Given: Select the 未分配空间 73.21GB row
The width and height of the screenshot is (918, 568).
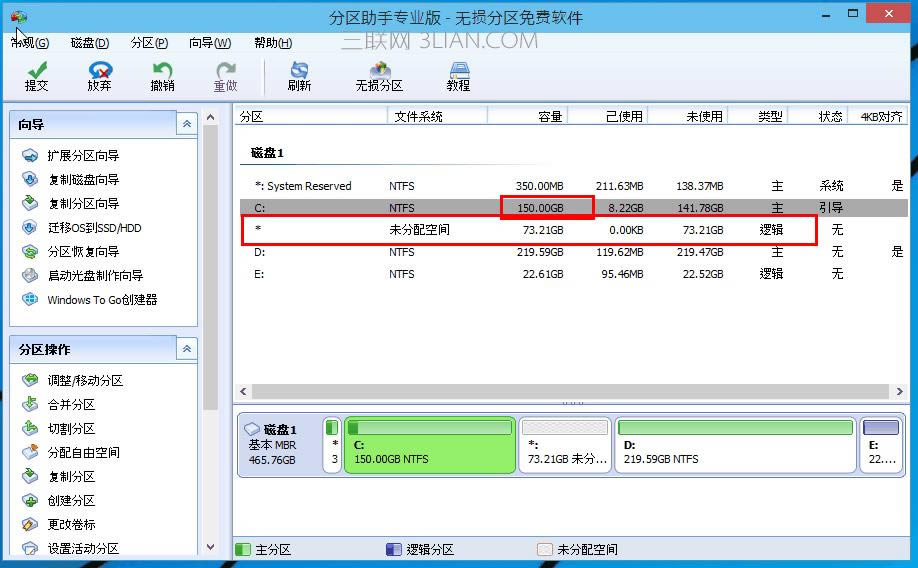Looking at the screenshot, I should click(574, 230).
